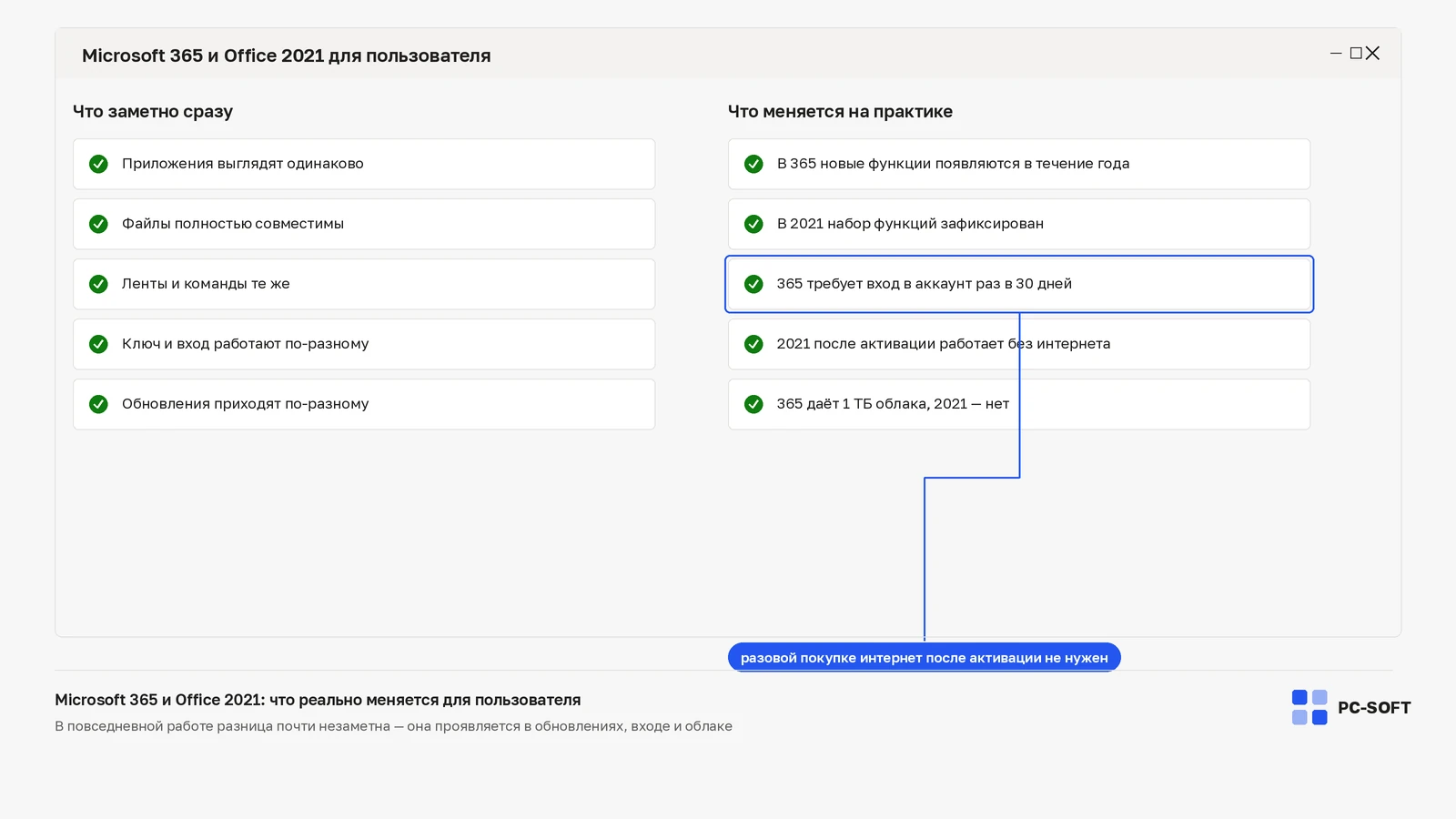This screenshot has width=1456, height=819.
Task: Select the text 'Файлы полностью совместимы'
Action: click(233, 224)
